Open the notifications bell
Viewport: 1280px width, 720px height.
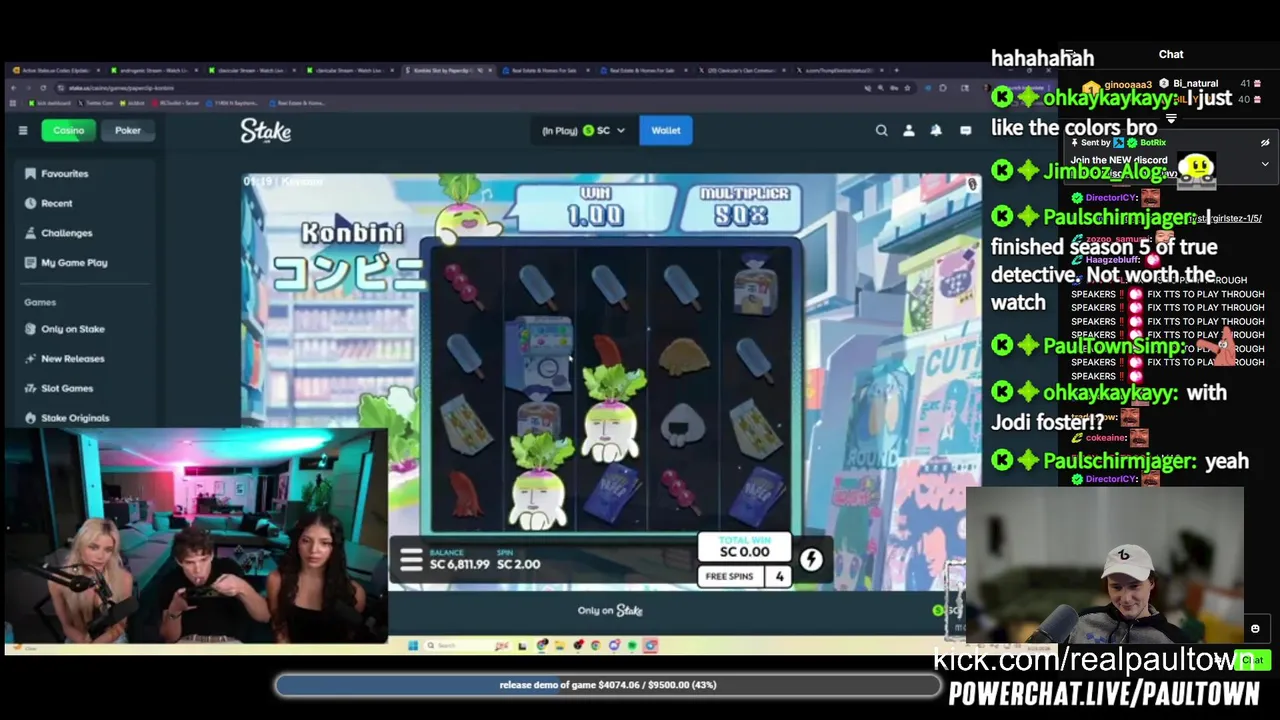[x=937, y=130]
